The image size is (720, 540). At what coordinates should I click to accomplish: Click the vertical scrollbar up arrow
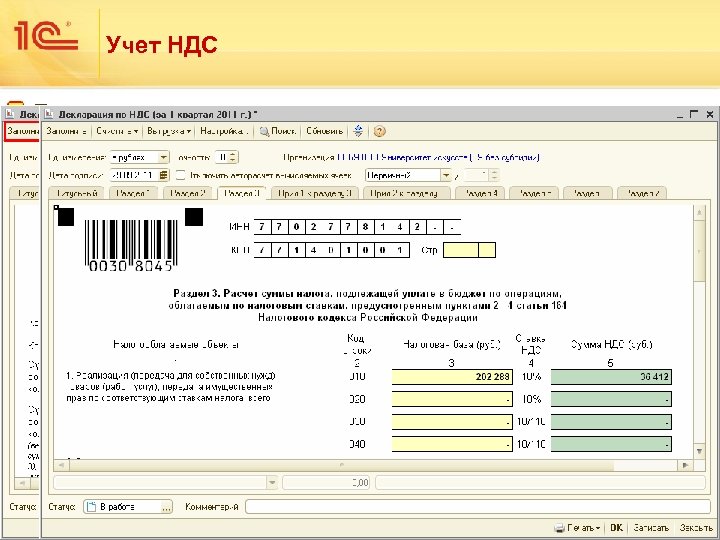pyautogui.click(x=699, y=212)
